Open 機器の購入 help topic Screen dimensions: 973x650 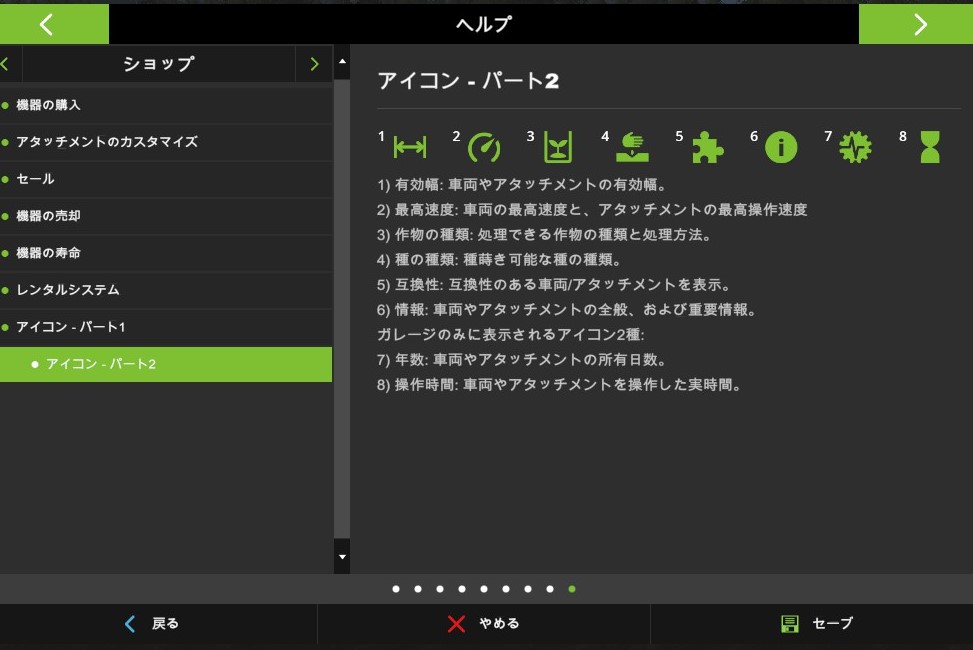pos(166,105)
